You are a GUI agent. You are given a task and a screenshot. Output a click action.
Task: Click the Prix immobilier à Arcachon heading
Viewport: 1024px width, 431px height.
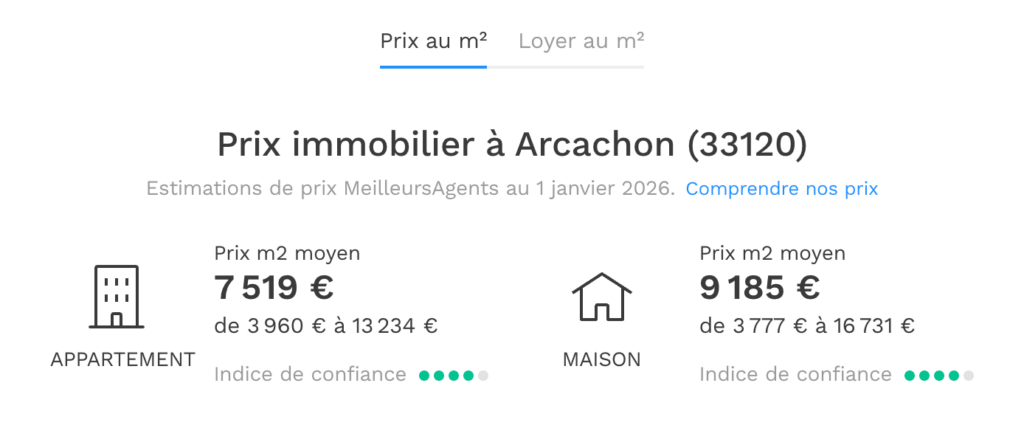click(511, 145)
